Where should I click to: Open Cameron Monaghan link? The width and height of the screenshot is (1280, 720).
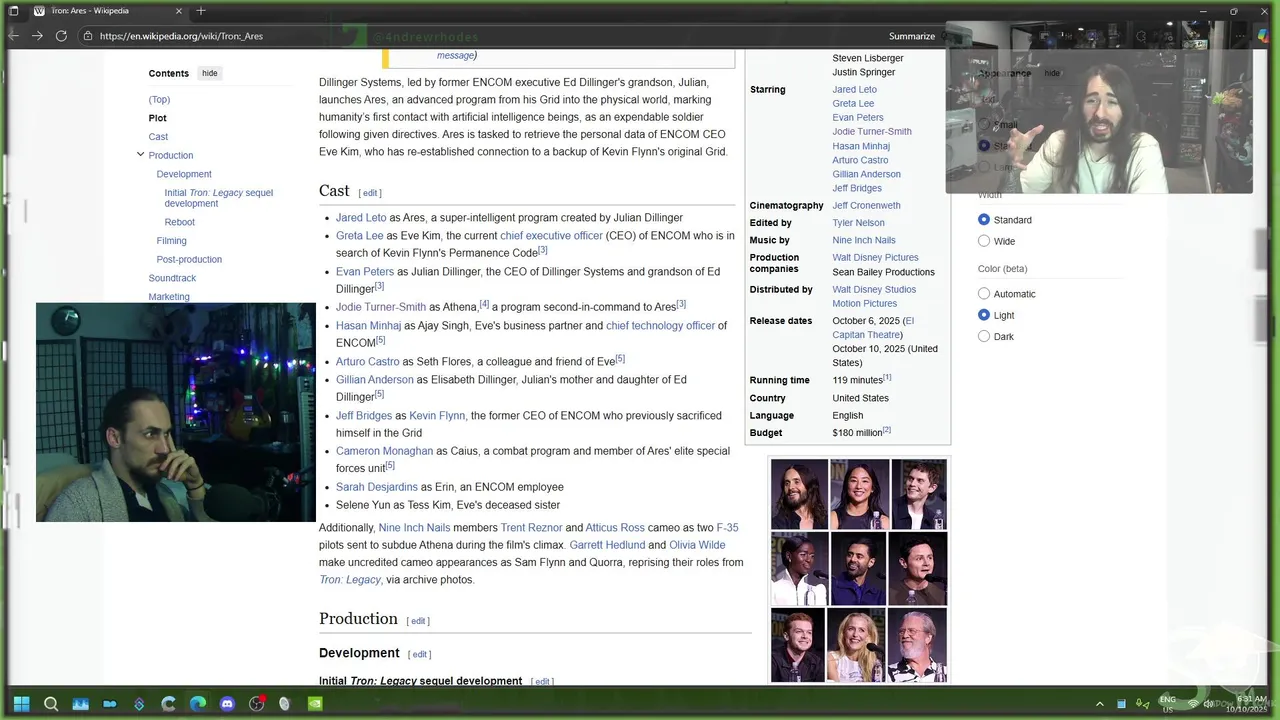click(384, 452)
